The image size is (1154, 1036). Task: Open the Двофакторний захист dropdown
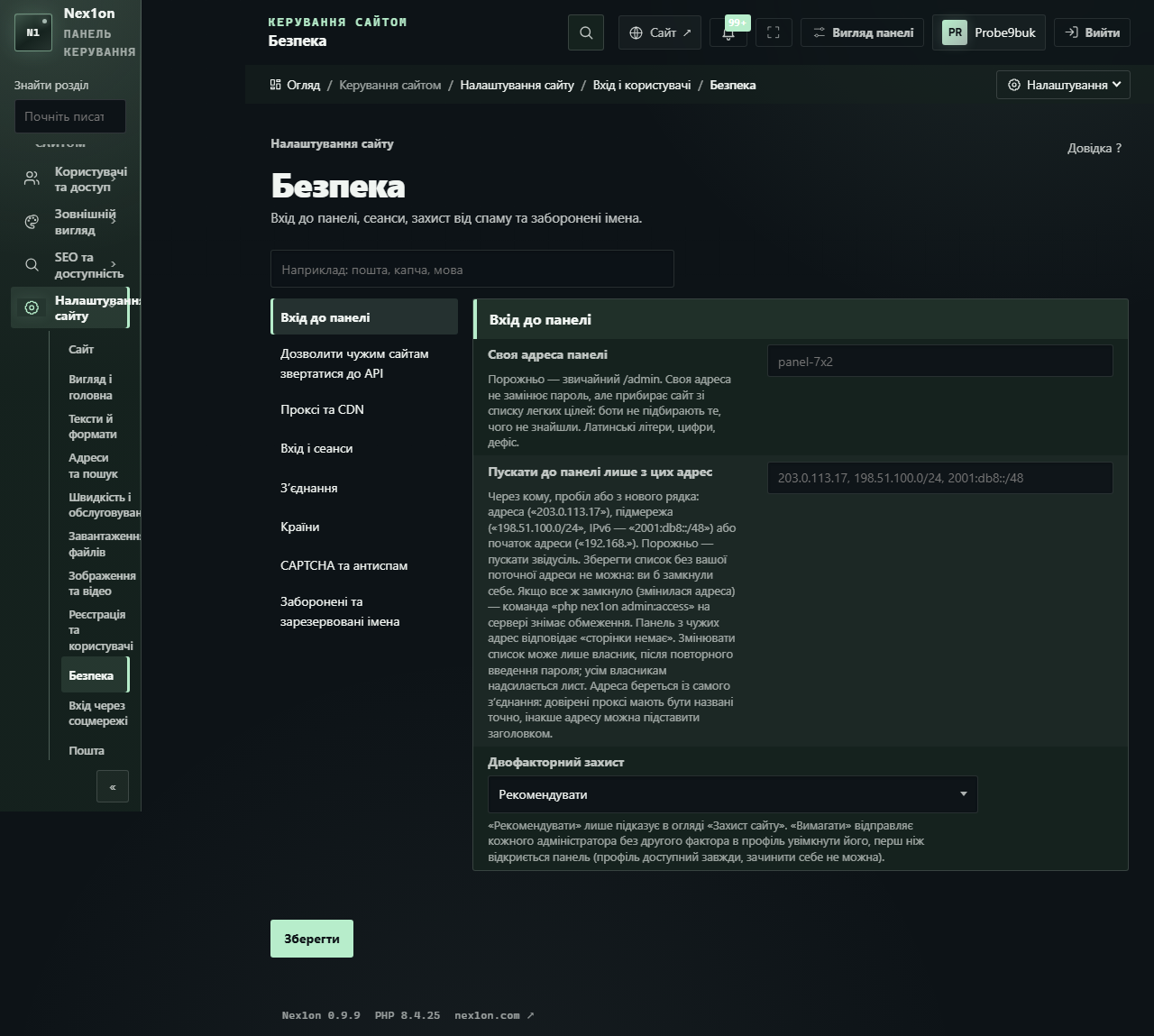coord(732,794)
